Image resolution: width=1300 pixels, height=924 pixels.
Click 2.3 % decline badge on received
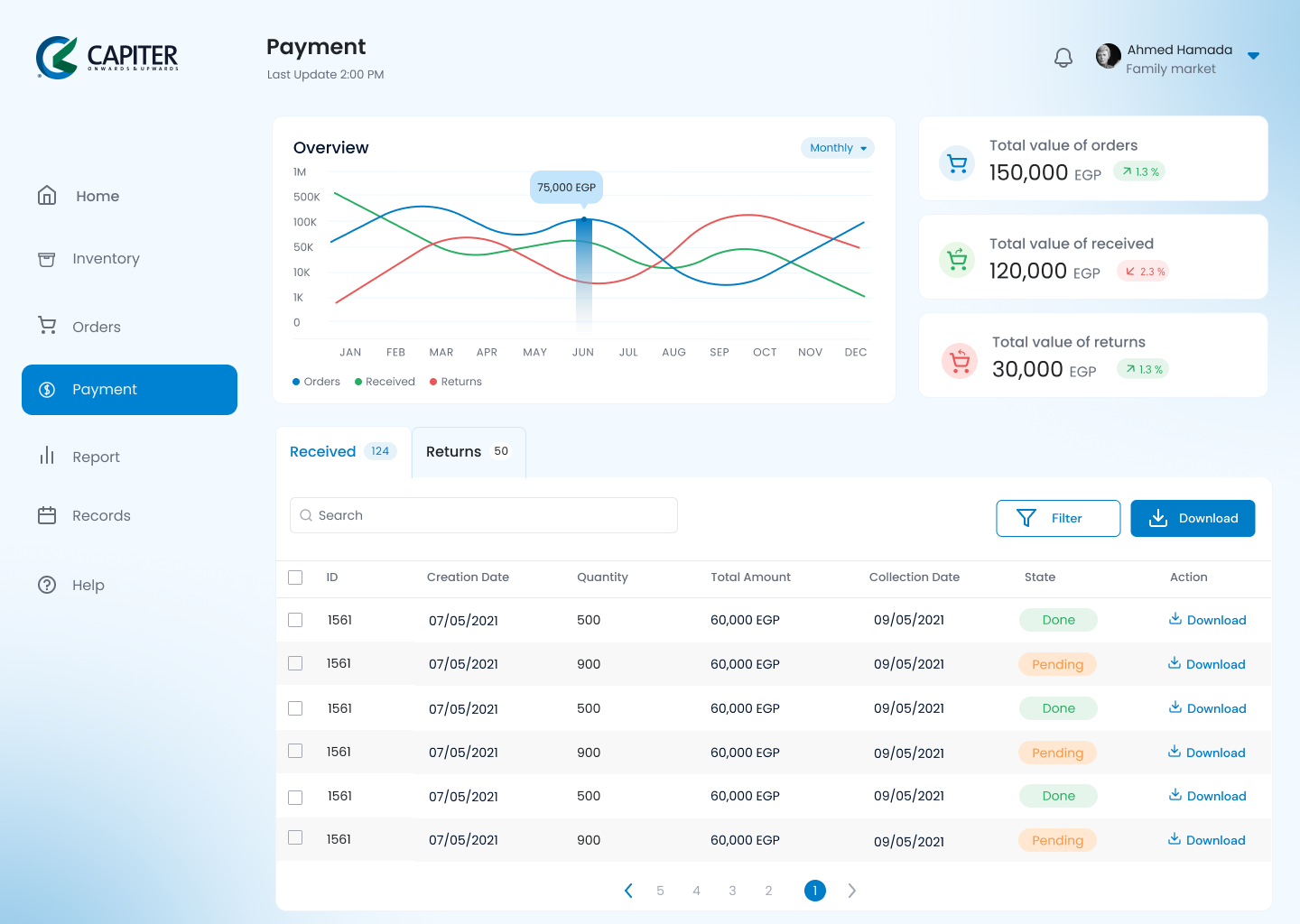(x=1144, y=271)
